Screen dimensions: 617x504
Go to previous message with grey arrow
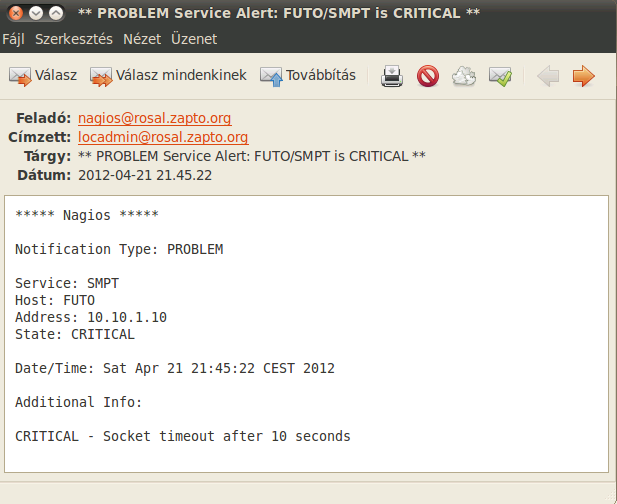548,76
